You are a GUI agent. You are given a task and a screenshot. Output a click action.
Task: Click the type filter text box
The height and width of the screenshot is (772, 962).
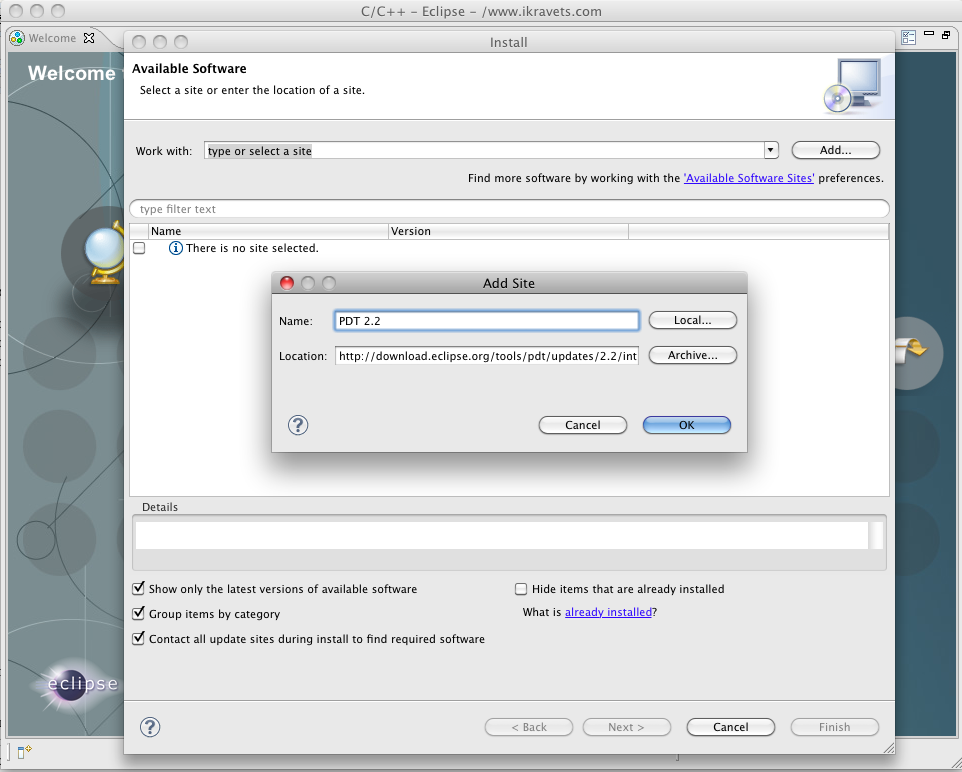509,209
